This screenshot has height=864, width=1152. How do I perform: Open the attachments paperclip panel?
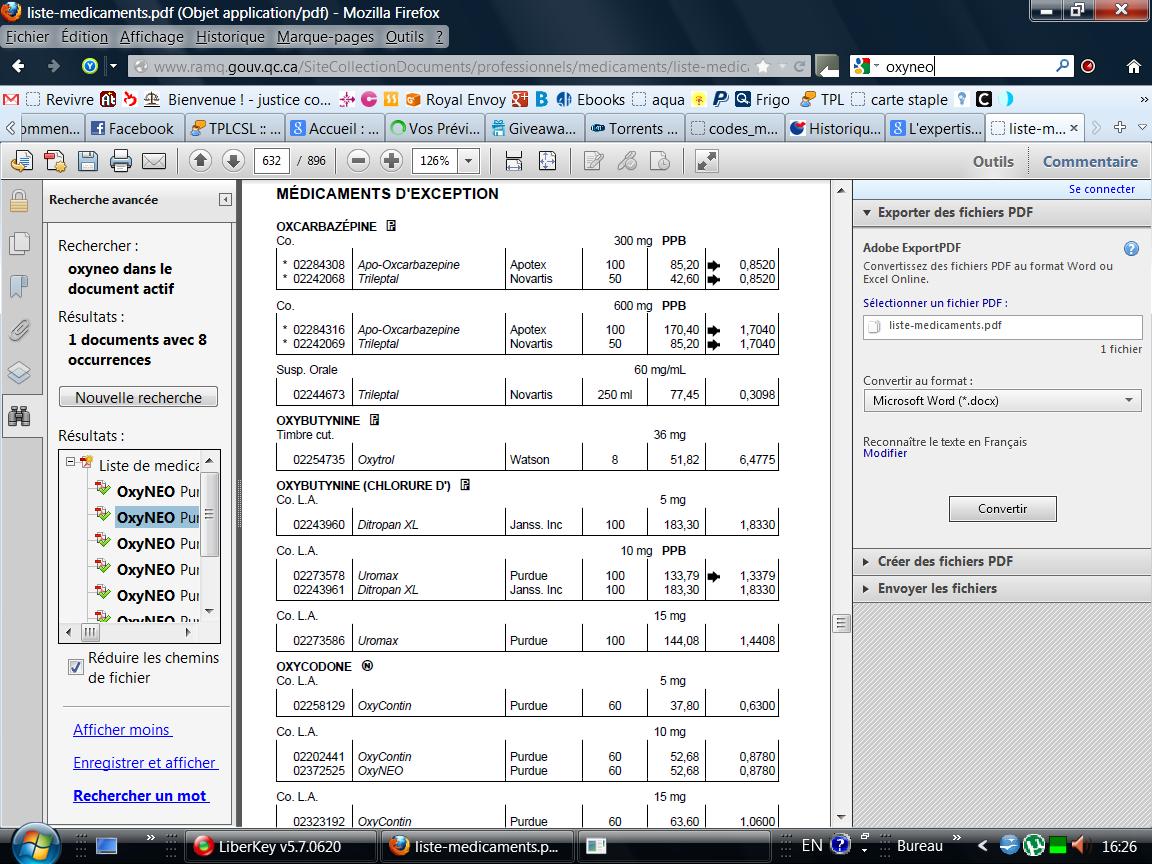pos(19,330)
